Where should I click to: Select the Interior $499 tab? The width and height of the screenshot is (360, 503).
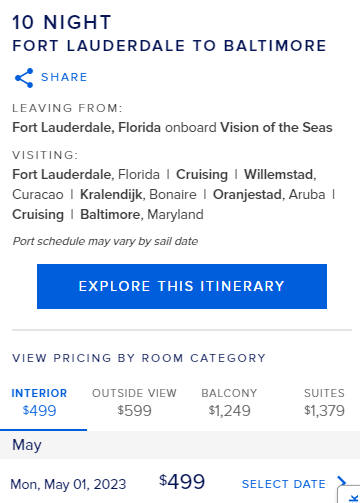click(x=39, y=402)
